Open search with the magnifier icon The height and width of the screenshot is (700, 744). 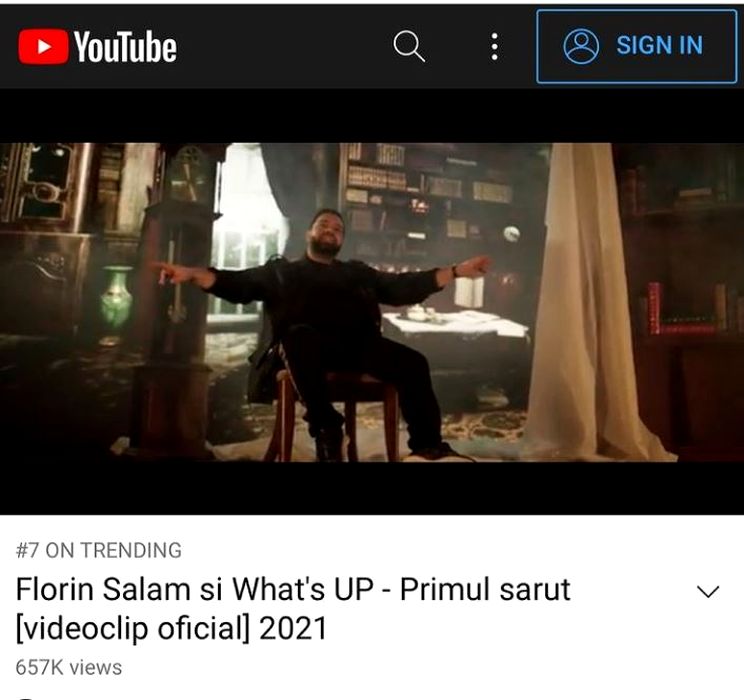click(x=409, y=46)
